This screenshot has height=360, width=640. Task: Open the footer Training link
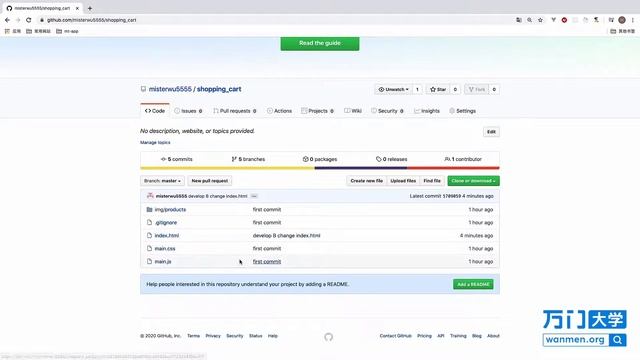point(458,336)
